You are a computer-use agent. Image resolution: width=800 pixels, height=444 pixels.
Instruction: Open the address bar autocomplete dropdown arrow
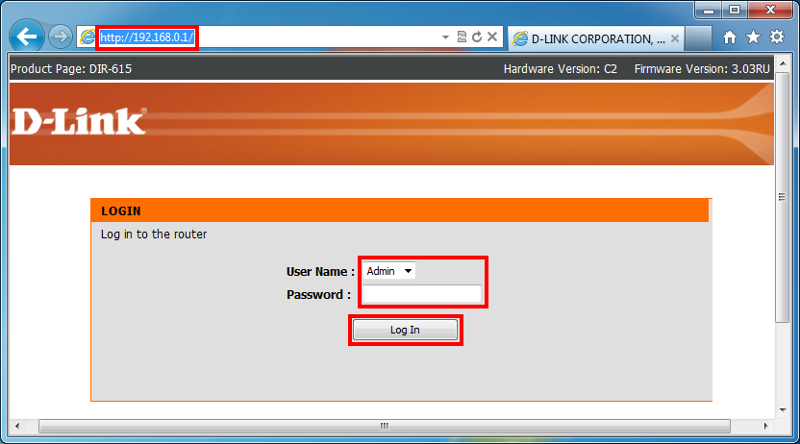click(445, 37)
